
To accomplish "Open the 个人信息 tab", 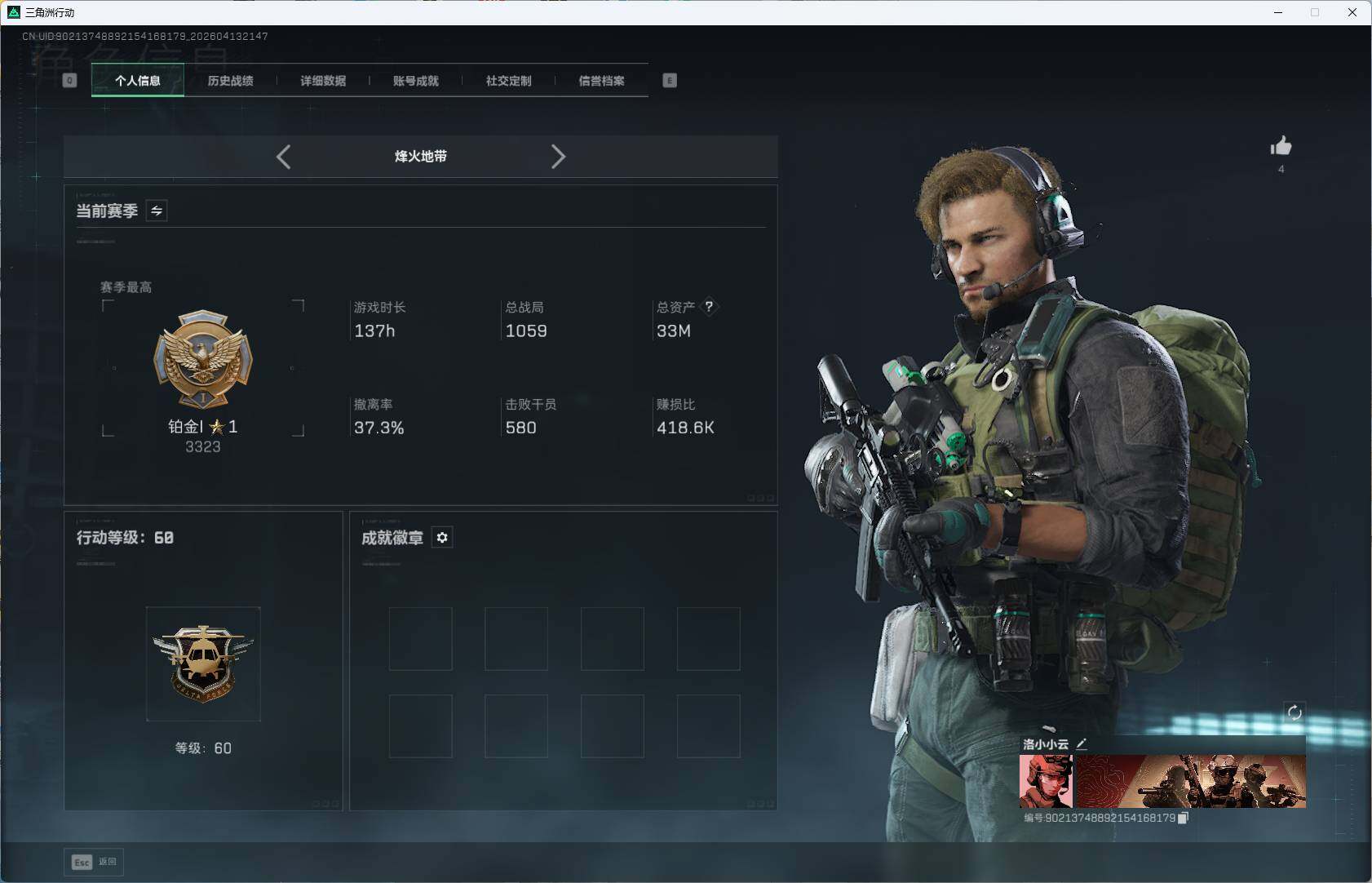I will click(138, 80).
